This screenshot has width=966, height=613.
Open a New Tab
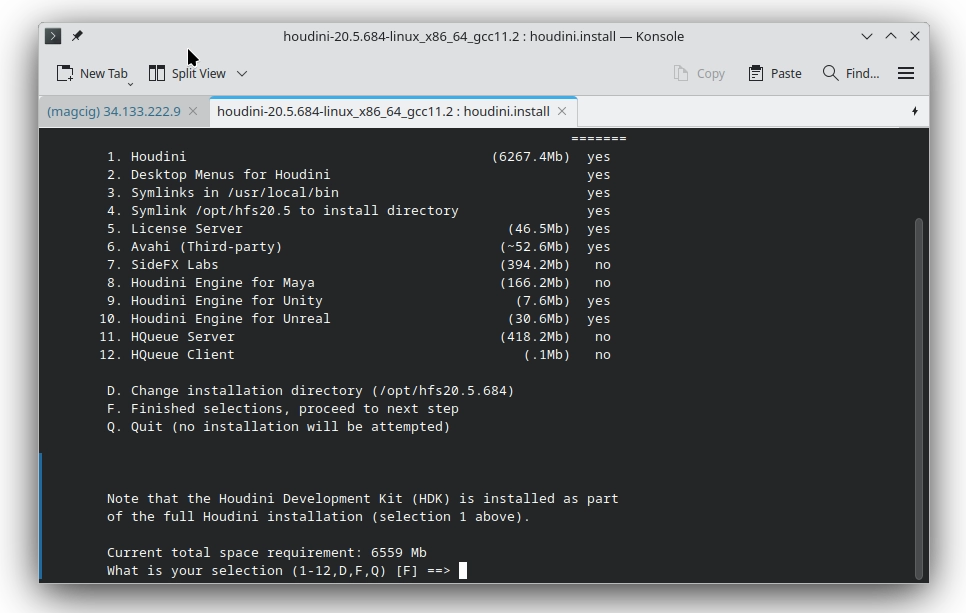pos(92,73)
